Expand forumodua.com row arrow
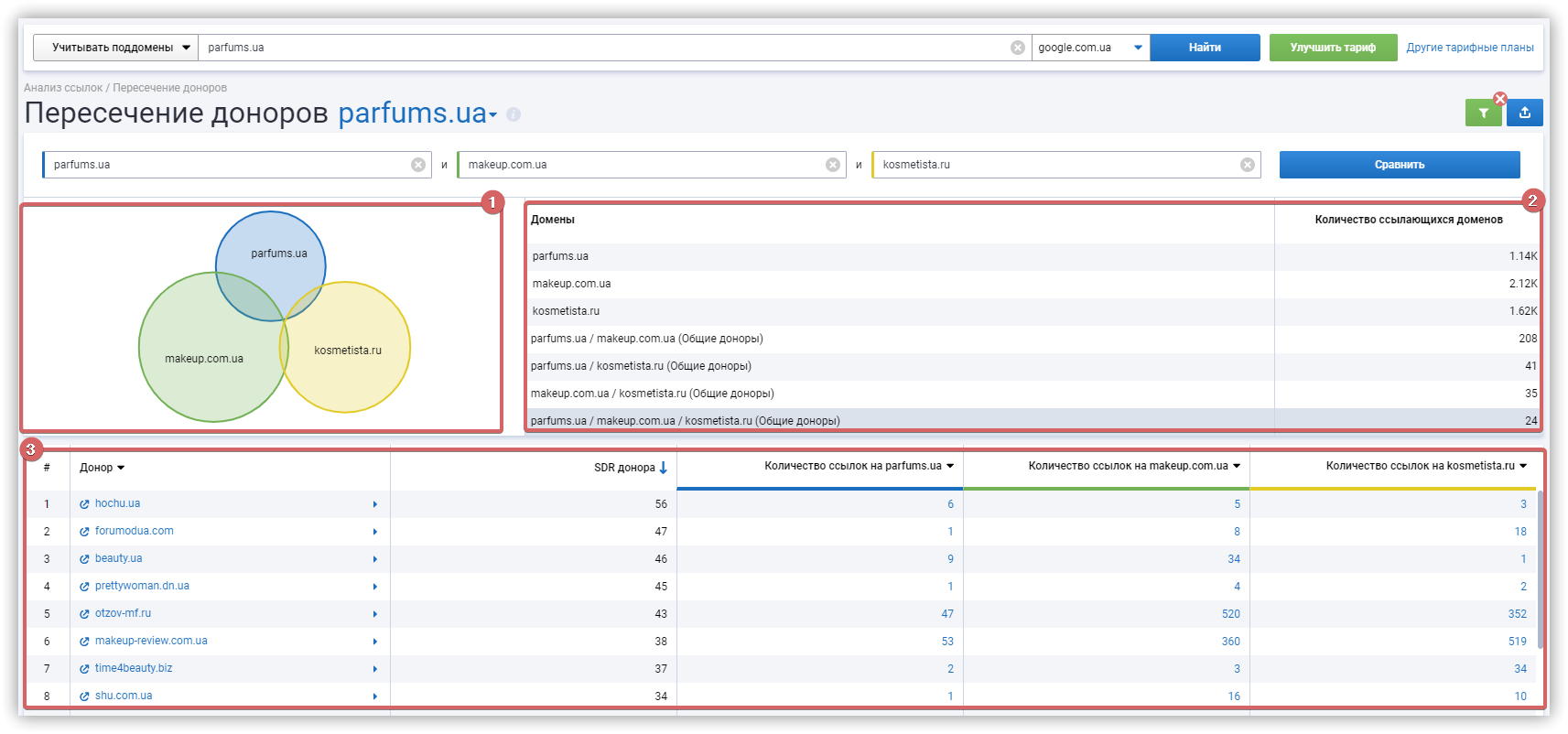1568x734 pixels. coord(375,532)
